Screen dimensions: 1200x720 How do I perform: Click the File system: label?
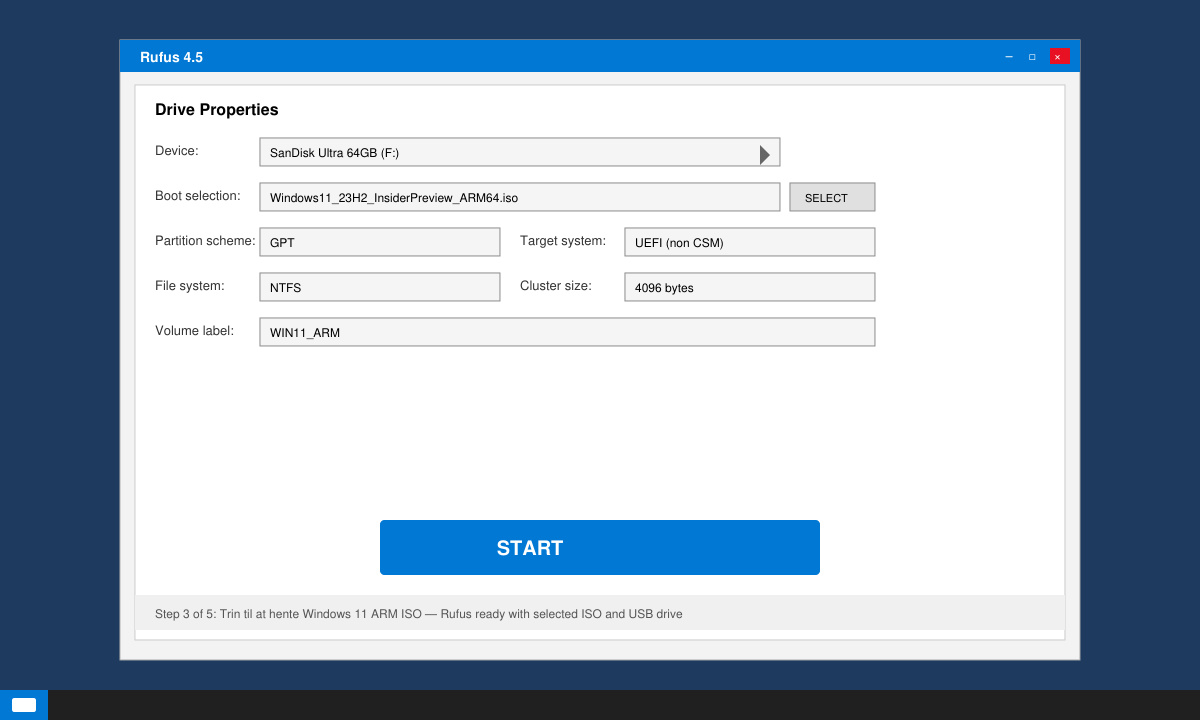click(x=190, y=286)
